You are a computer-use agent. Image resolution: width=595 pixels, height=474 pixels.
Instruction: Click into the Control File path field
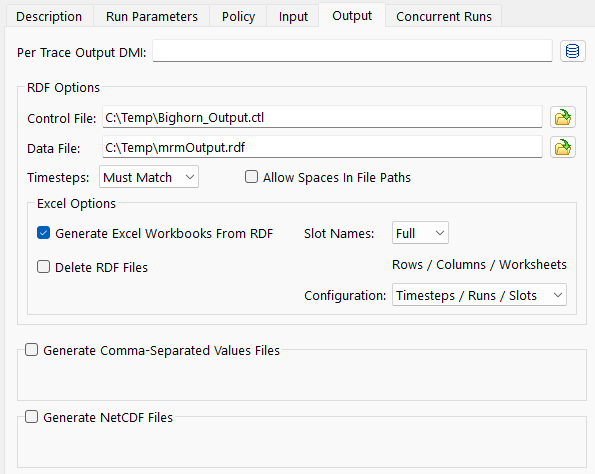[x=322, y=117]
